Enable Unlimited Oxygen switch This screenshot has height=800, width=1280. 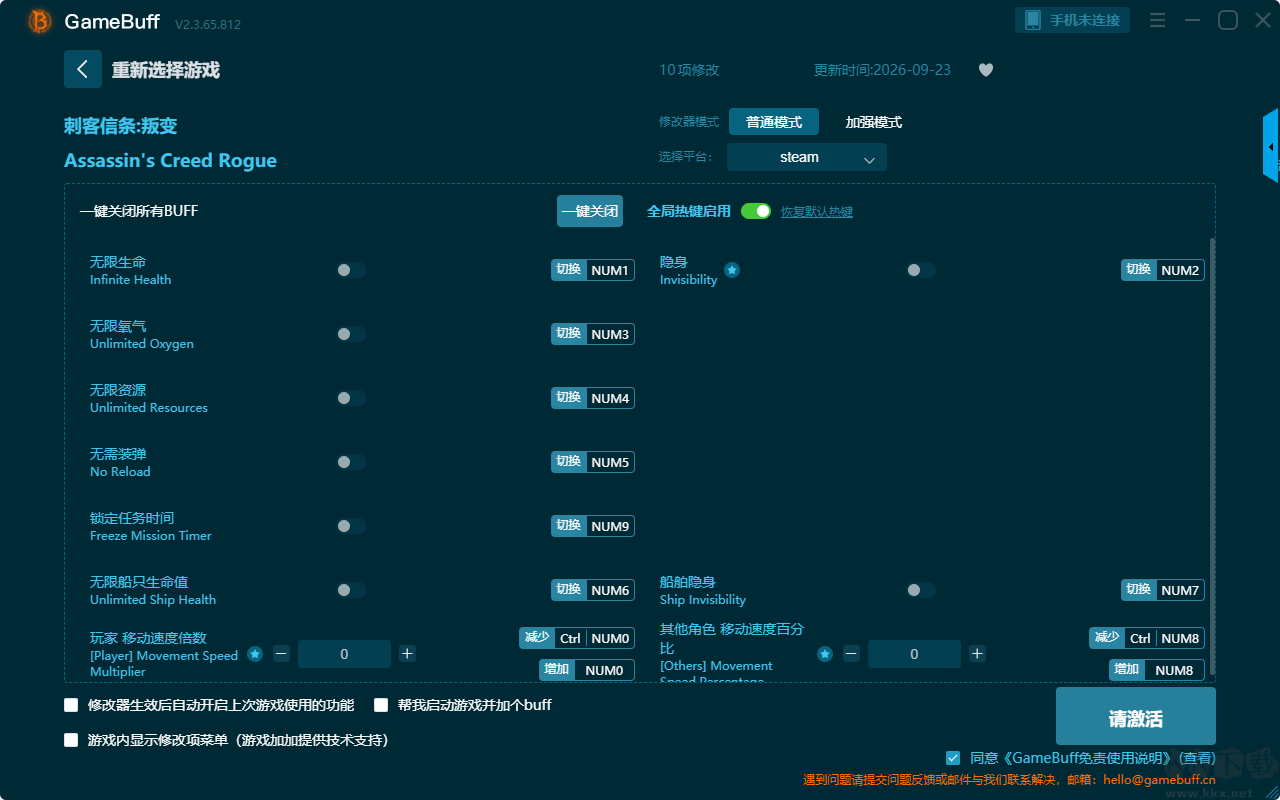(x=351, y=334)
